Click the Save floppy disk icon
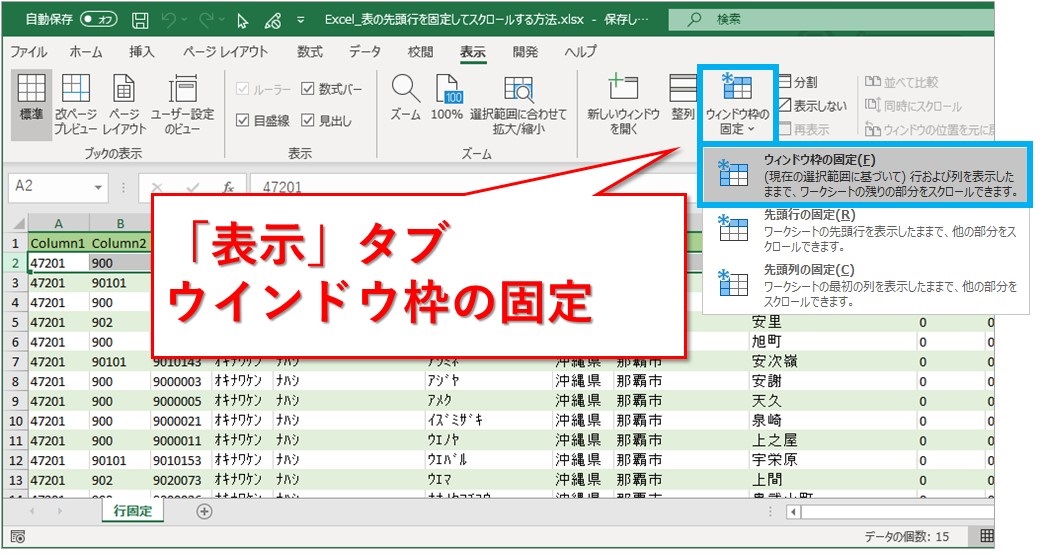Screen dimensions: 1045x554 point(140,20)
